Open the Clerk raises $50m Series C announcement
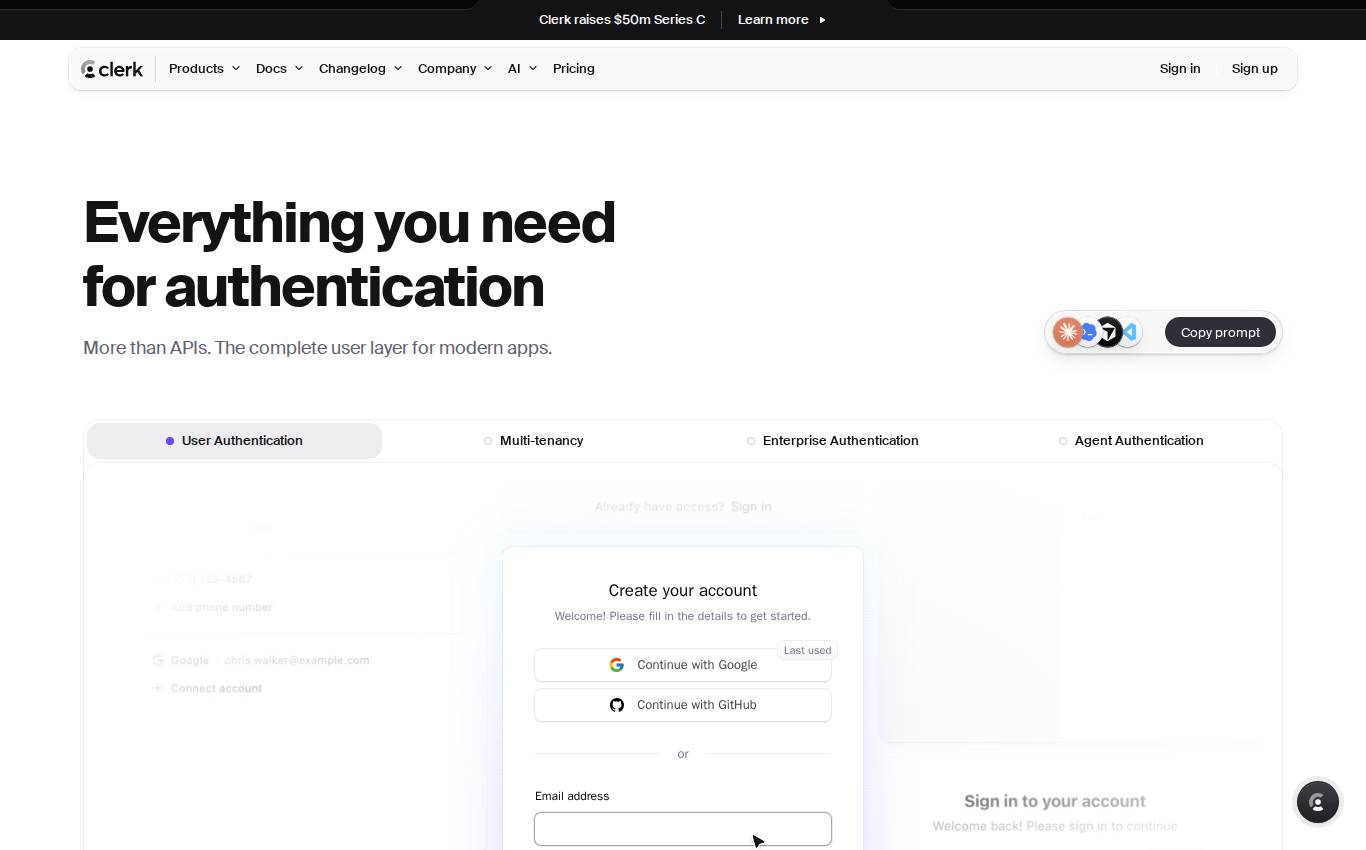Image resolution: width=1366 pixels, height=850 pixels. (622, 20)
